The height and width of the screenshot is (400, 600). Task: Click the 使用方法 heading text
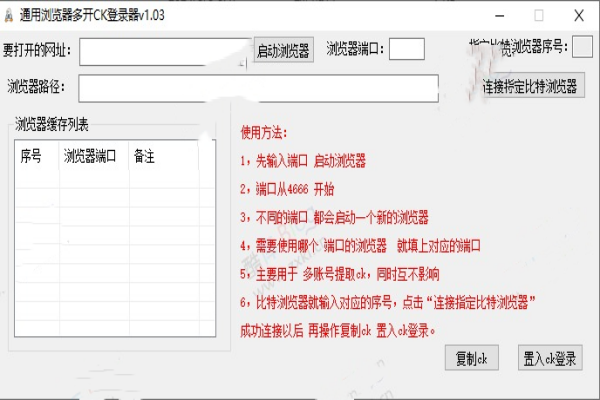(263, 133)
